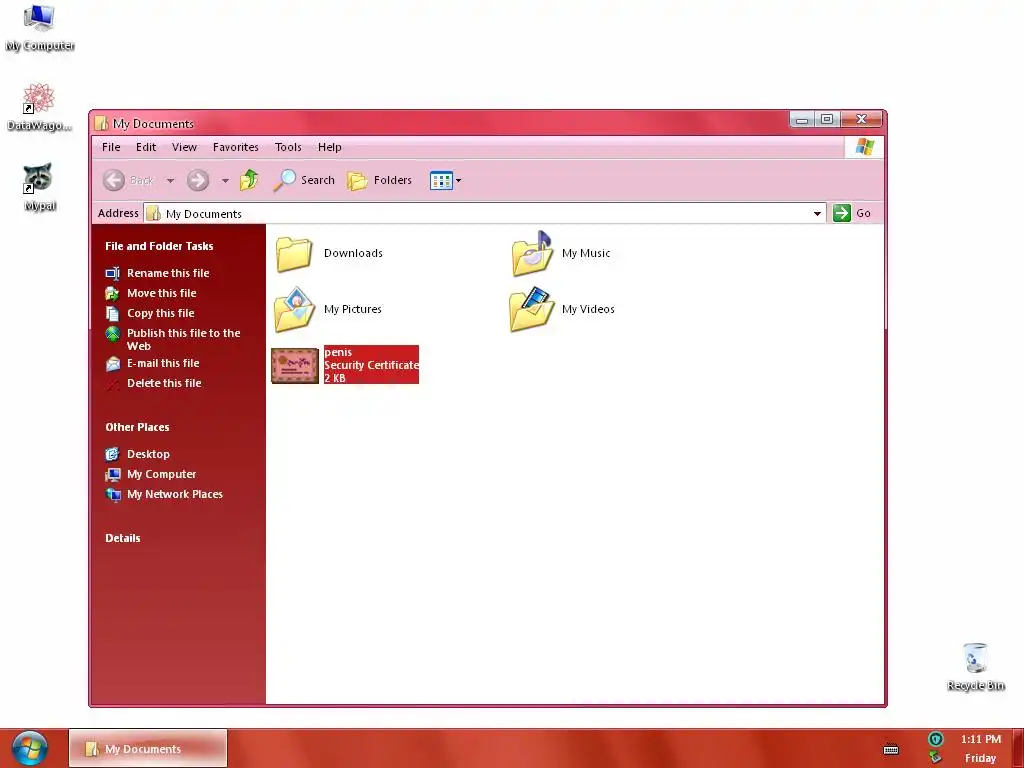This screenshot has height=768, width=1024.
Task: Launch the Mypal browser shortcut
Action: tap(39, 187)
